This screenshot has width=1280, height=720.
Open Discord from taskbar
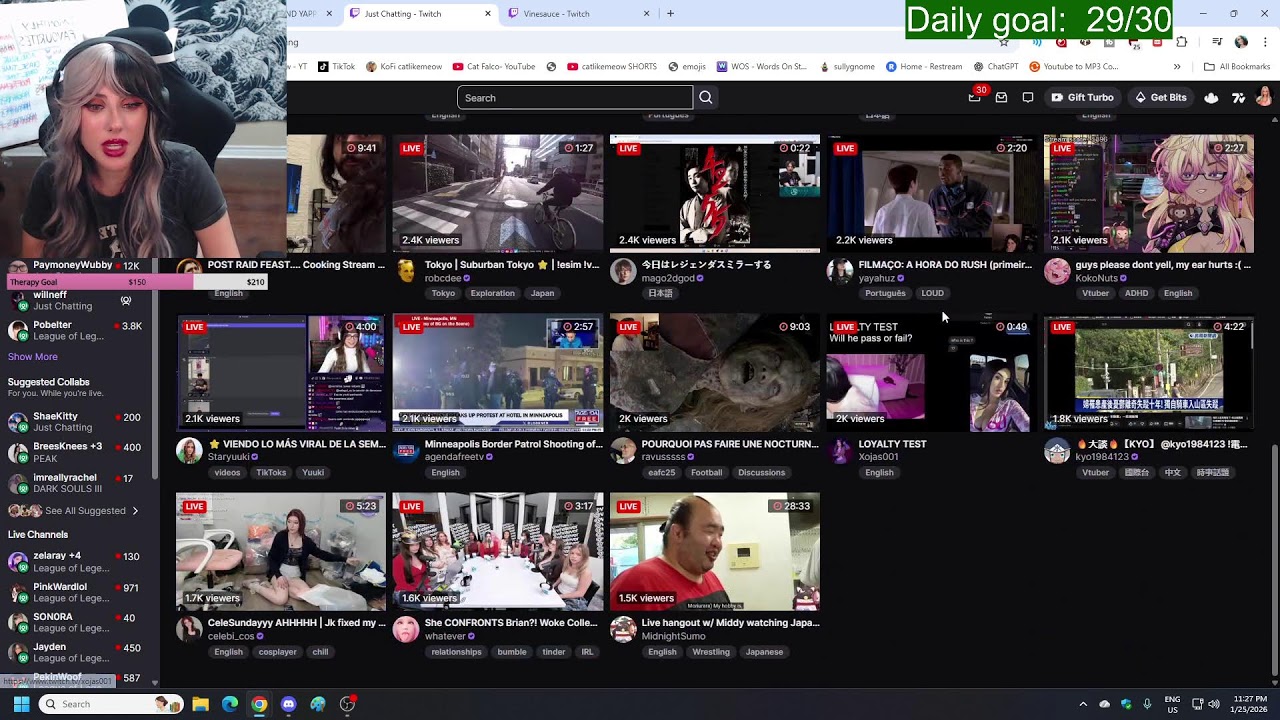(289, 704)
